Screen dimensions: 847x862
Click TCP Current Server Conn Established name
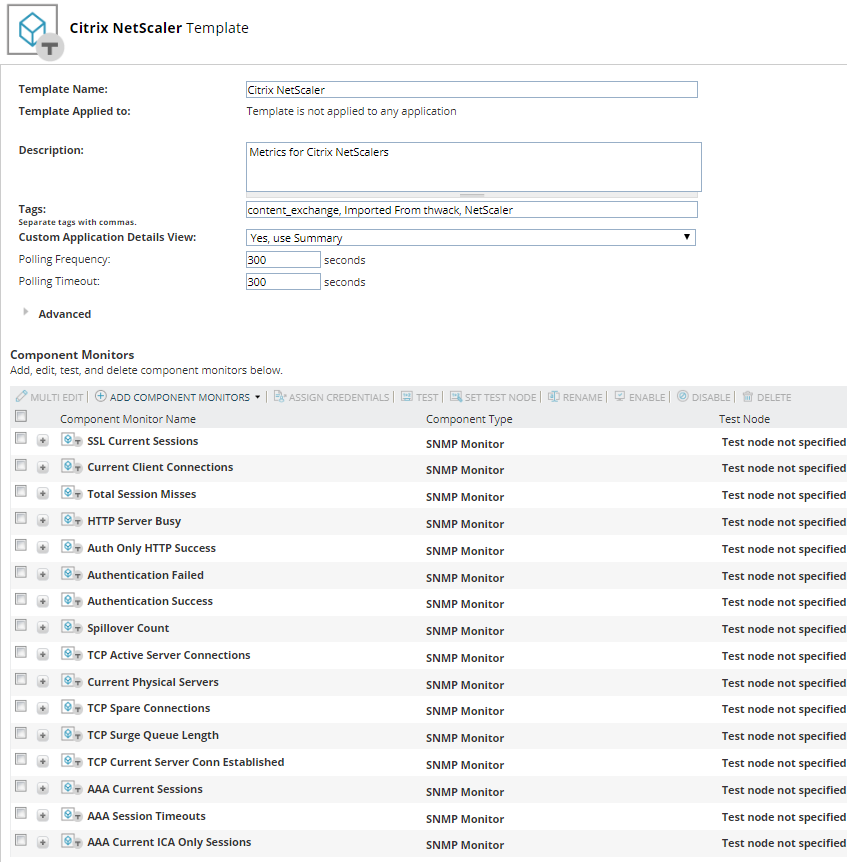[186, 762]
